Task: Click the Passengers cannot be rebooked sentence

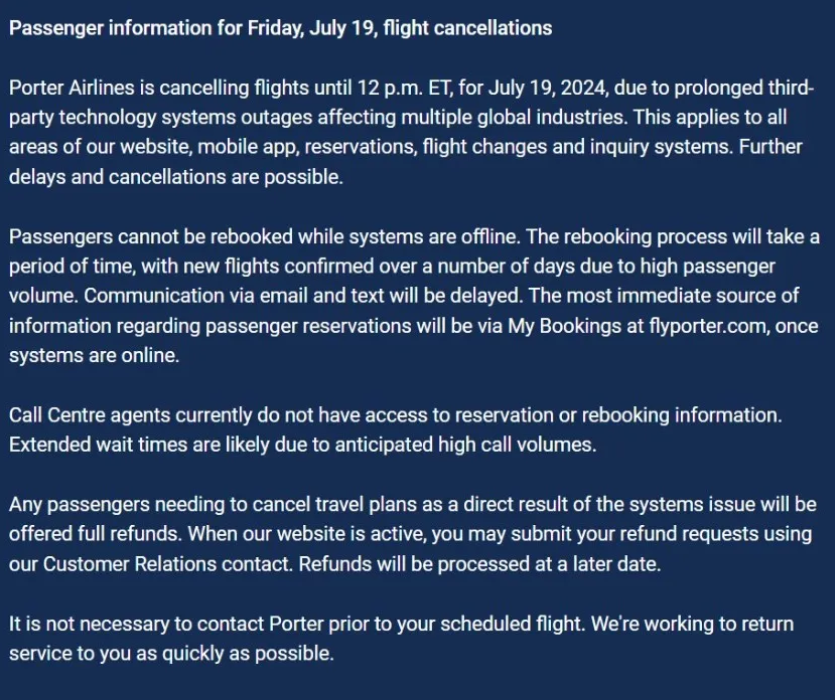Action: pyautogui.click(x=264, y=237)
